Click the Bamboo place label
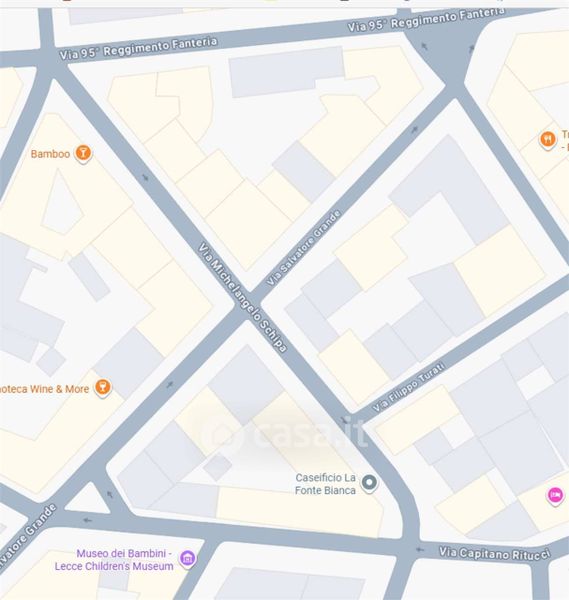Screen dimensions: 569x600 [x=51, y=154]
